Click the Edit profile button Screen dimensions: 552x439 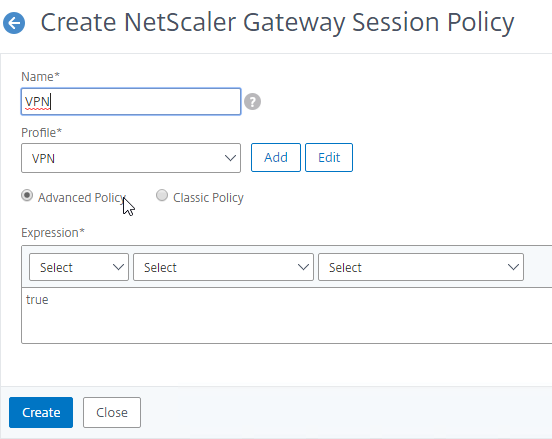coord(329,157)
